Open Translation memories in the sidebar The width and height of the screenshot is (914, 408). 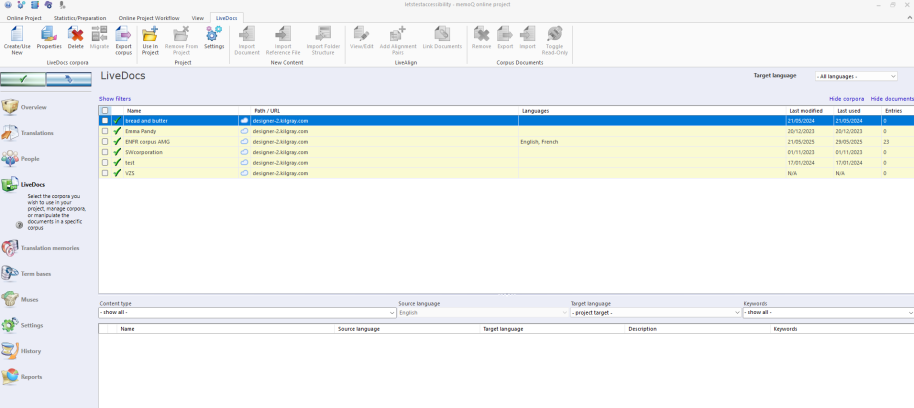pos(50,247)
